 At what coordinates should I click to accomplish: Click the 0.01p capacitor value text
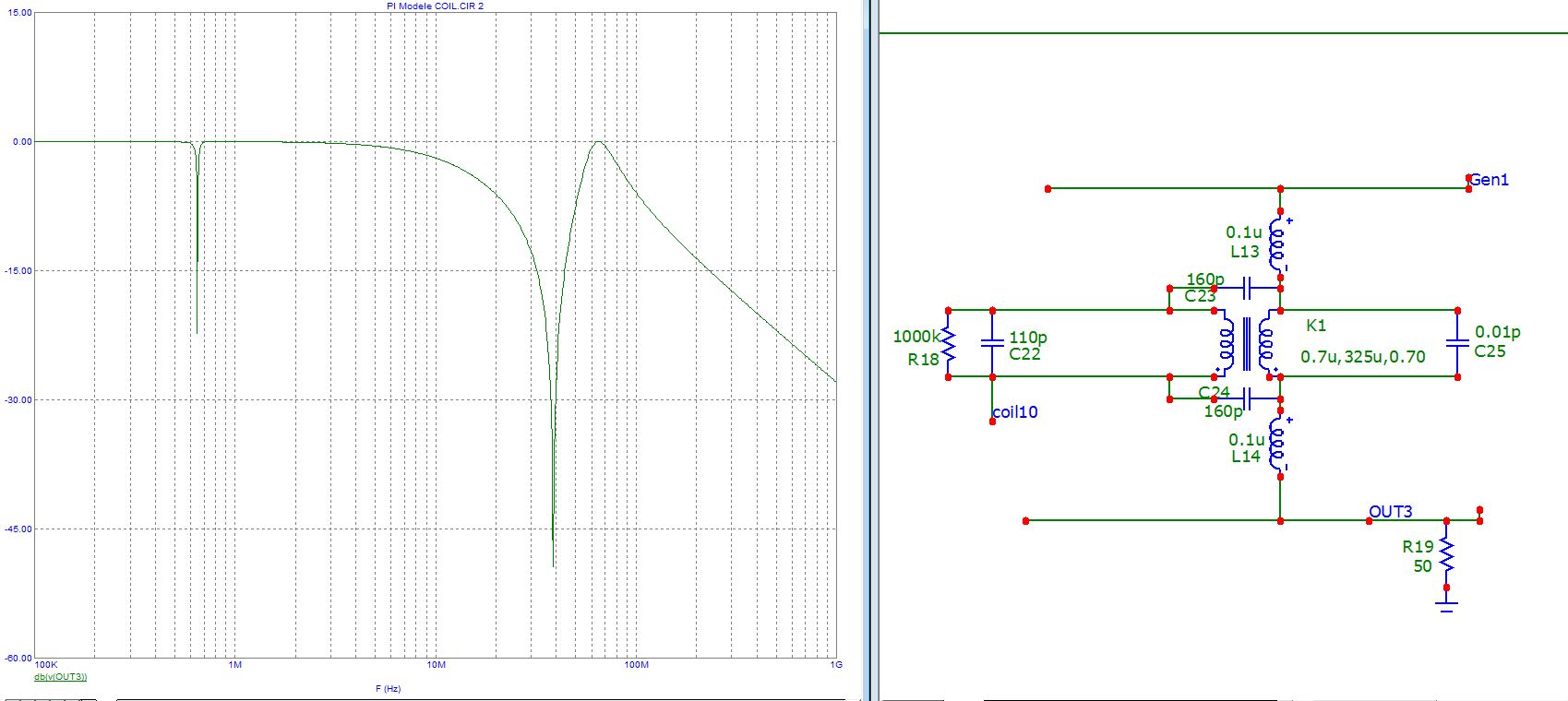pyautogui.click(x=1498, y=332)
